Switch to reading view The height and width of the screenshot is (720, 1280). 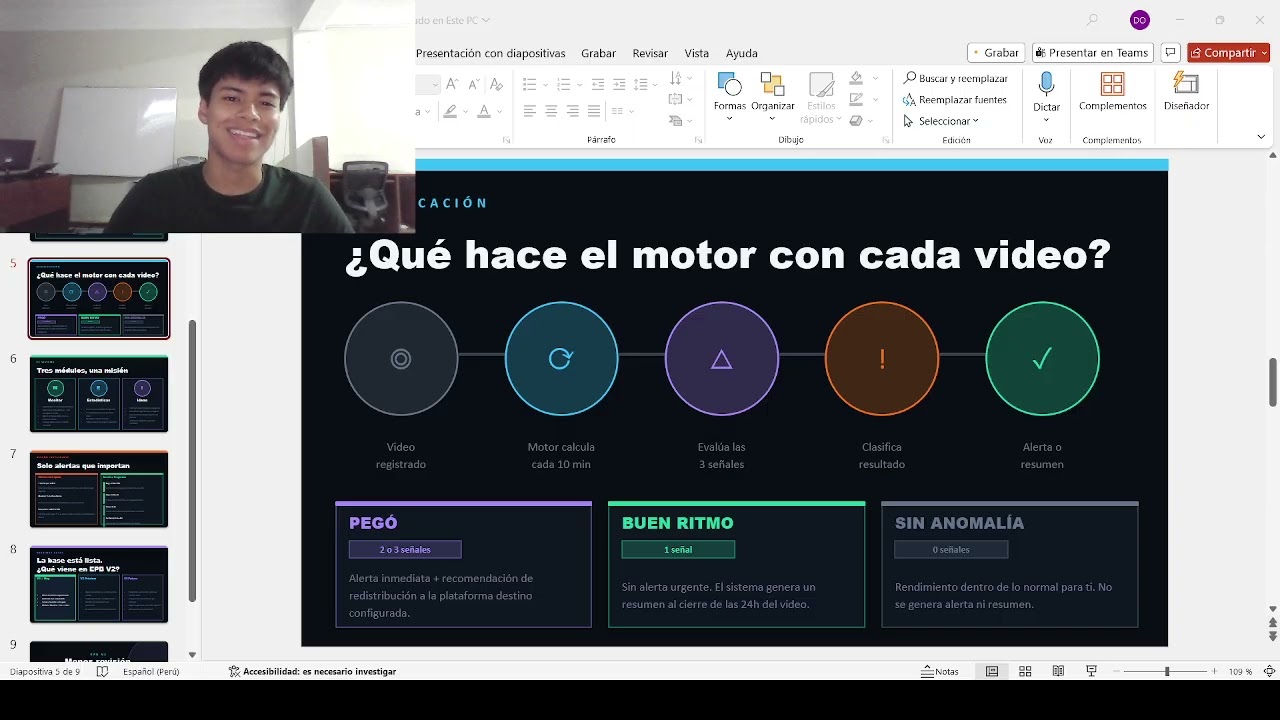tap(1058, 672)
